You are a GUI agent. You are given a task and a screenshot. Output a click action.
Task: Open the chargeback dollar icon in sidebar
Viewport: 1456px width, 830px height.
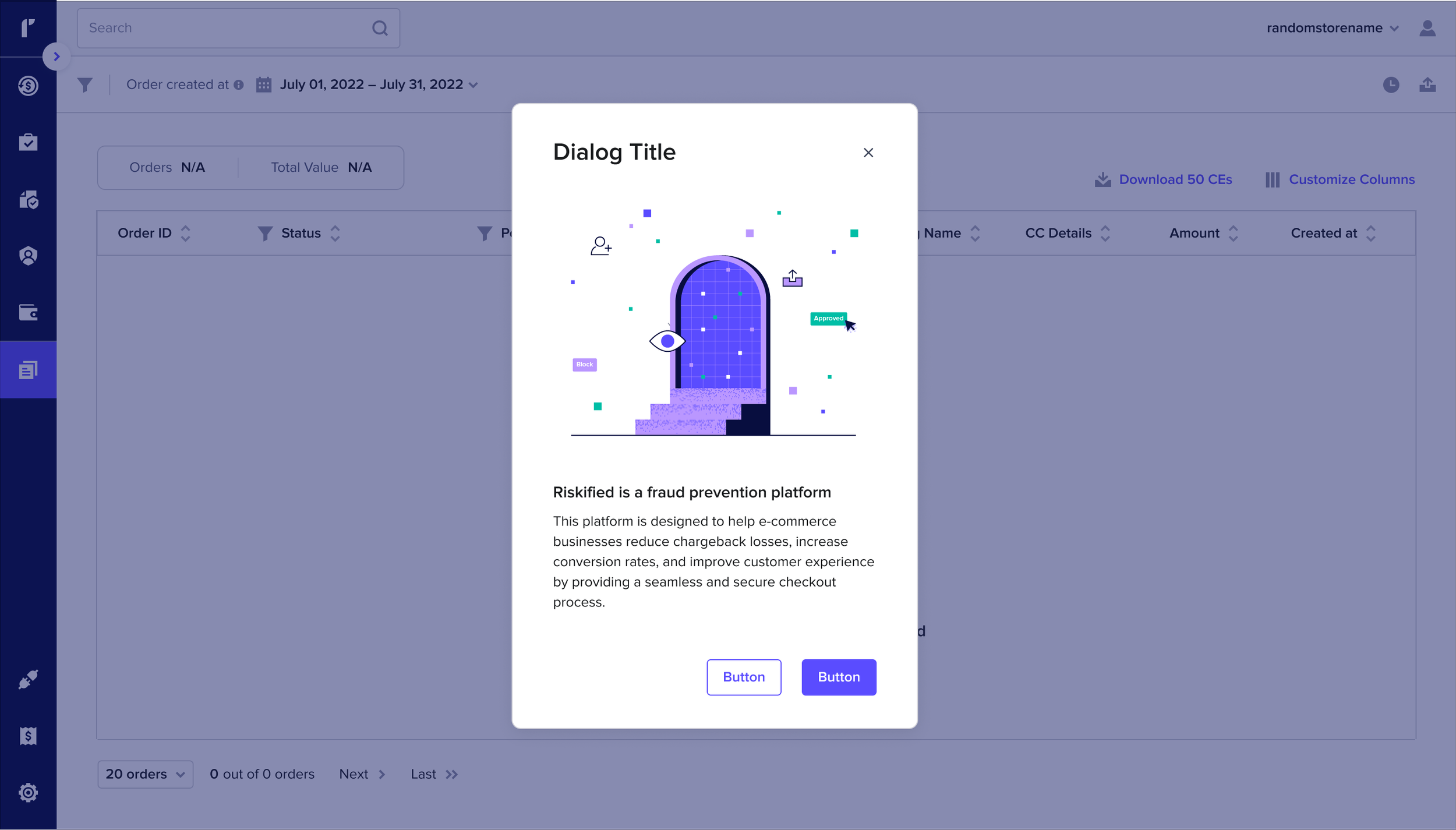(x=28, y=86)
